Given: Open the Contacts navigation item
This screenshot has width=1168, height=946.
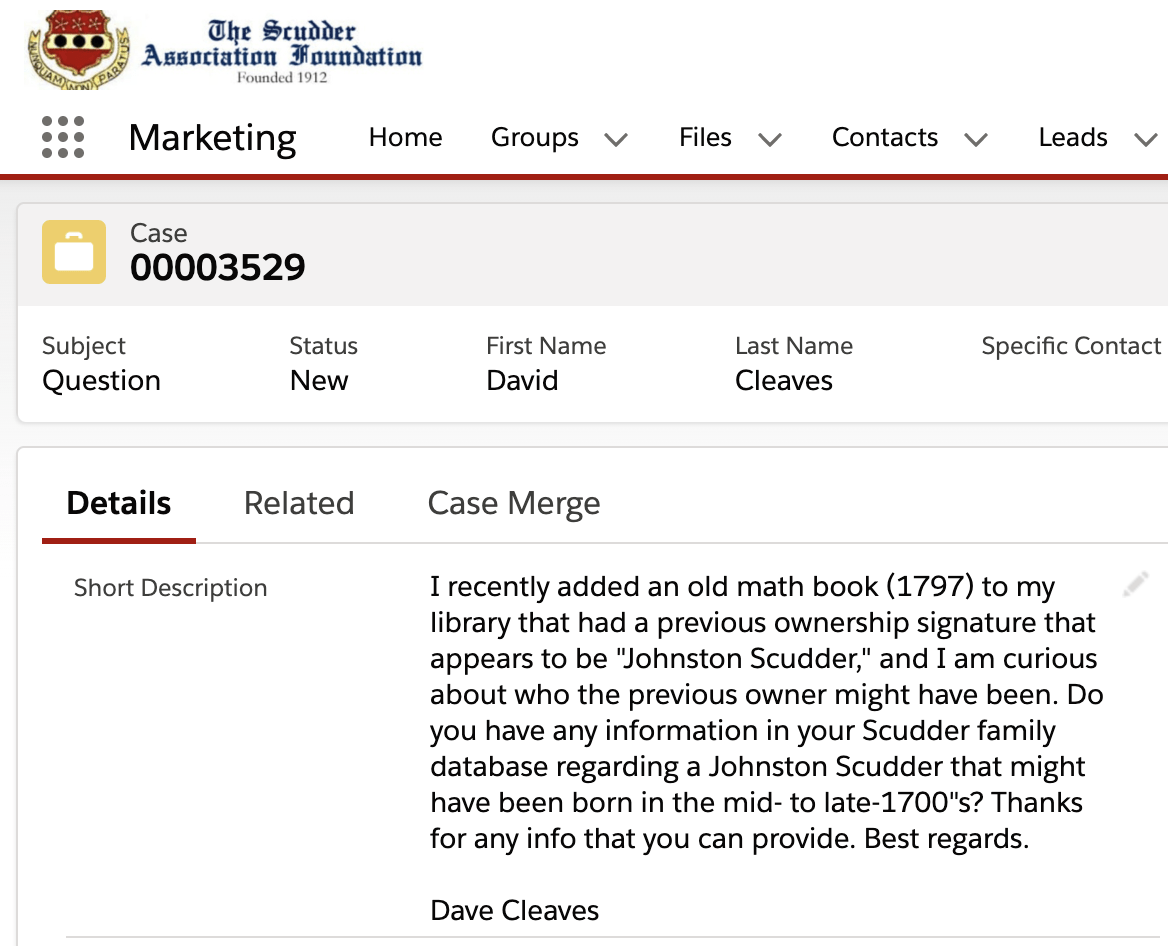Looking at the screenshot, I should (884, 137).
